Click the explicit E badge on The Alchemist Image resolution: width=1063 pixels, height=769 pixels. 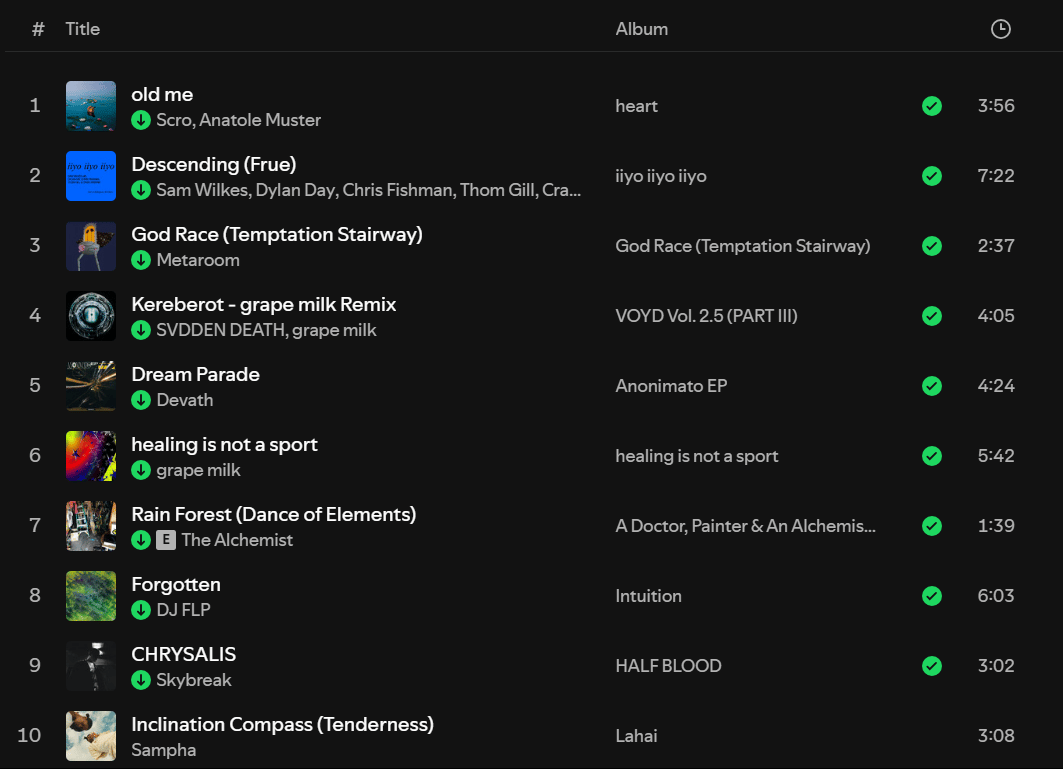[166, 540]
